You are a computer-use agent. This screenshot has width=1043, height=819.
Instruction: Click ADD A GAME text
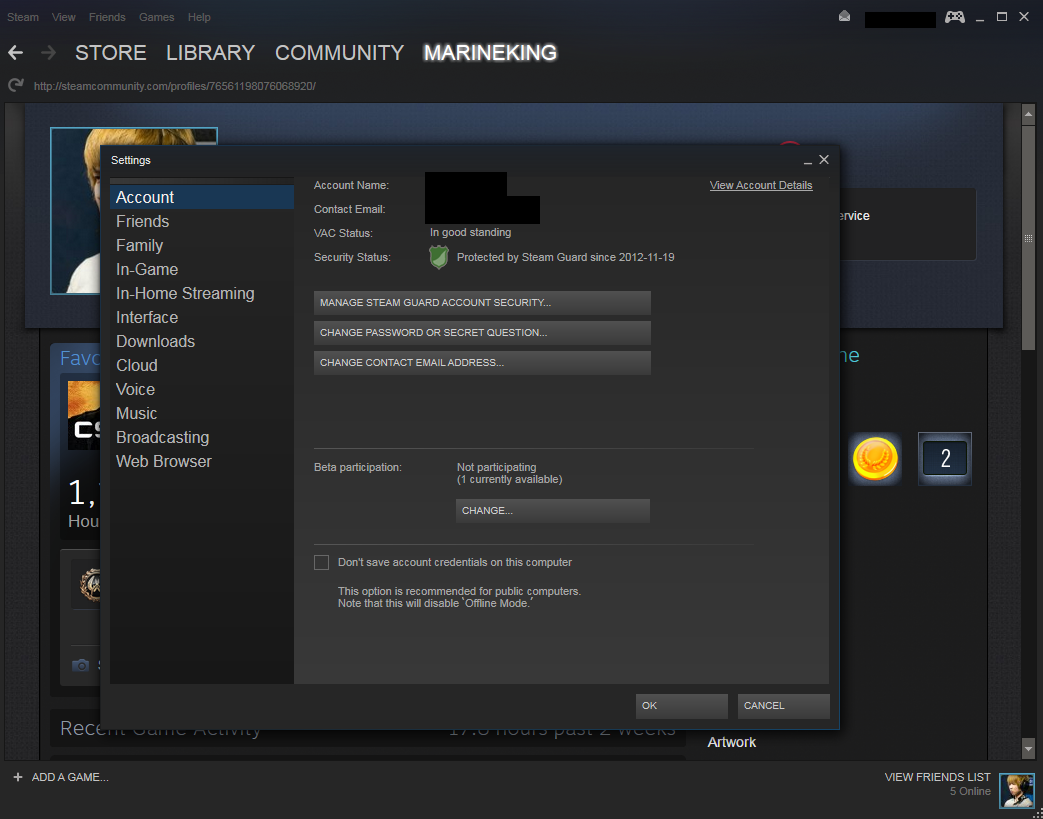[70, 777]
